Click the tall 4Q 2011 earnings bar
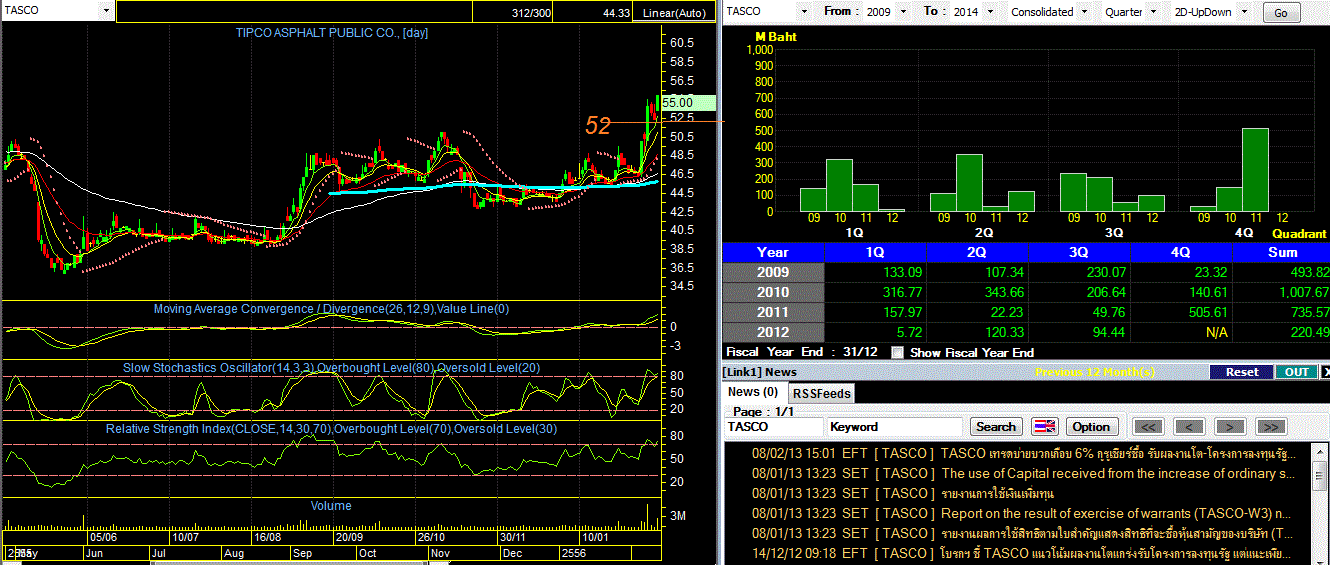 click(x=1255, y=170)
